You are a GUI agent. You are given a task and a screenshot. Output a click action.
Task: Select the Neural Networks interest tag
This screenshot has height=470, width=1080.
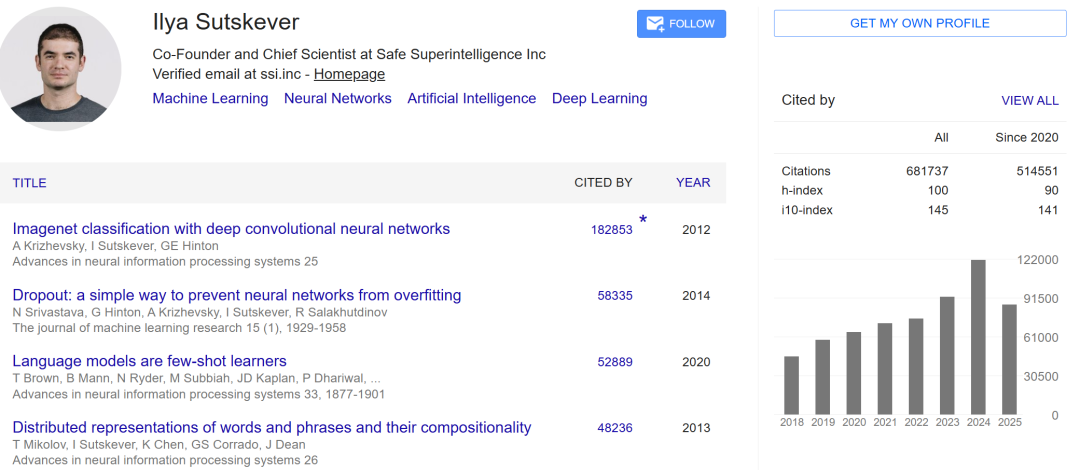pyautogui.click(x=338, y=99)
